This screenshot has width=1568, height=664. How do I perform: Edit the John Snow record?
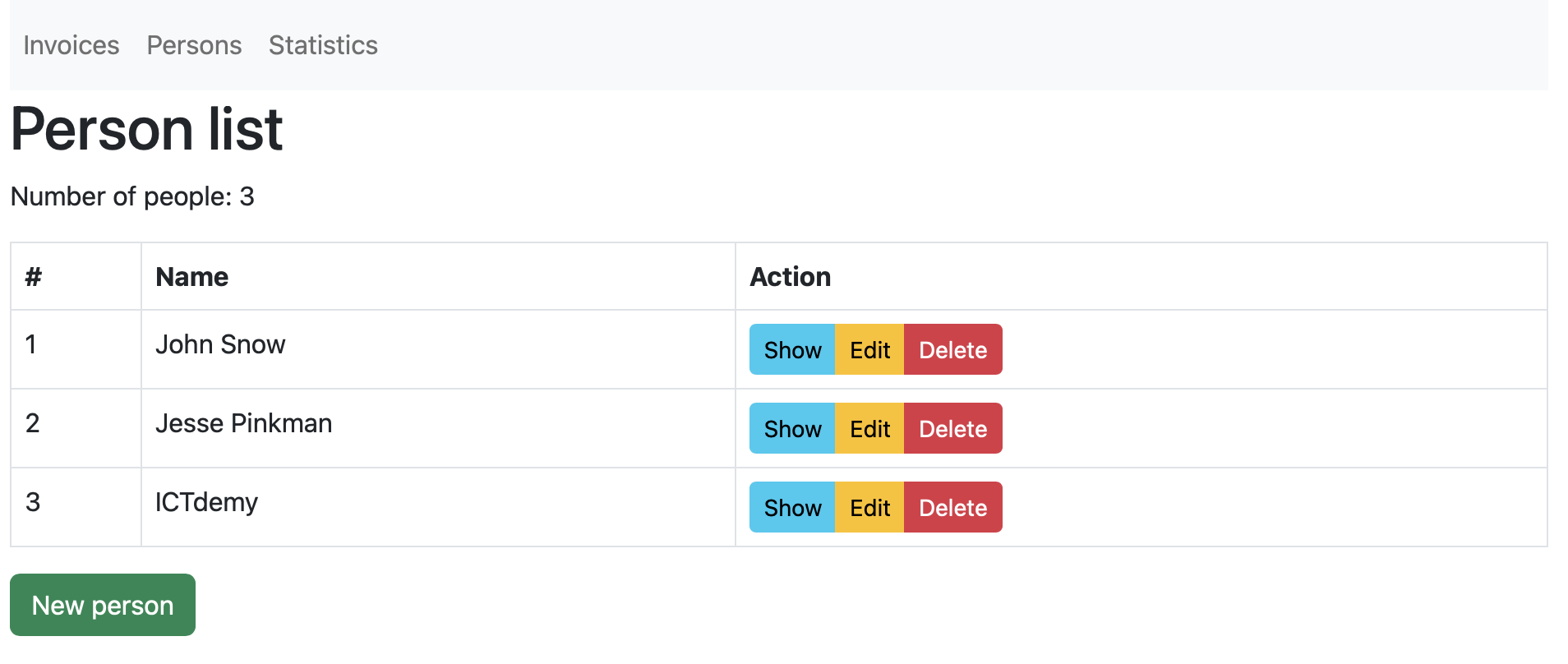tap(869, 350)
